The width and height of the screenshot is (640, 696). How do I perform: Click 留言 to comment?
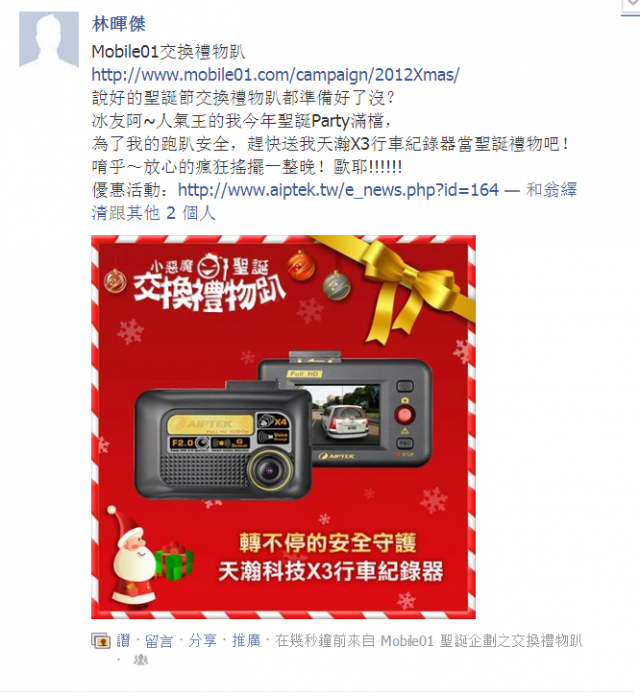(158, 641)
